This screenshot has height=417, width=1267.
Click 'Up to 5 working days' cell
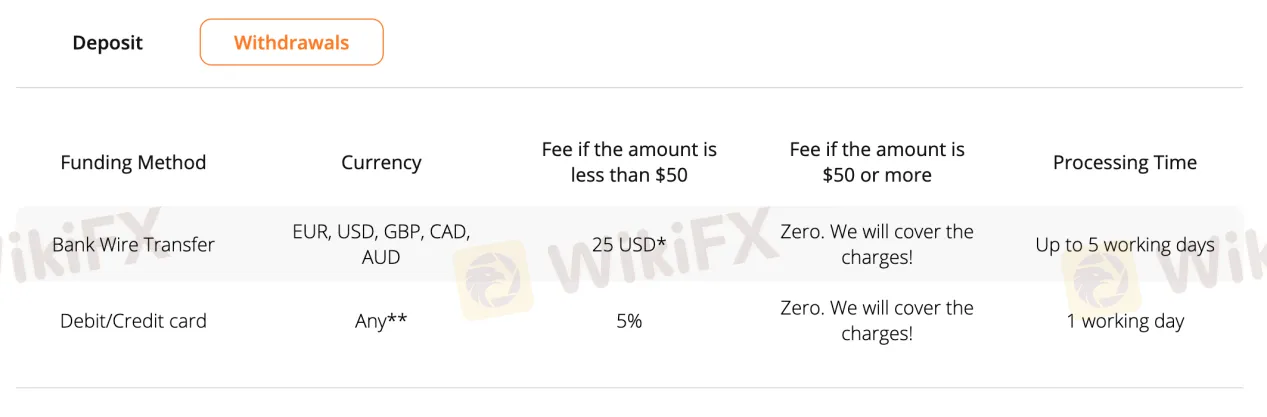click(1124, 244)
